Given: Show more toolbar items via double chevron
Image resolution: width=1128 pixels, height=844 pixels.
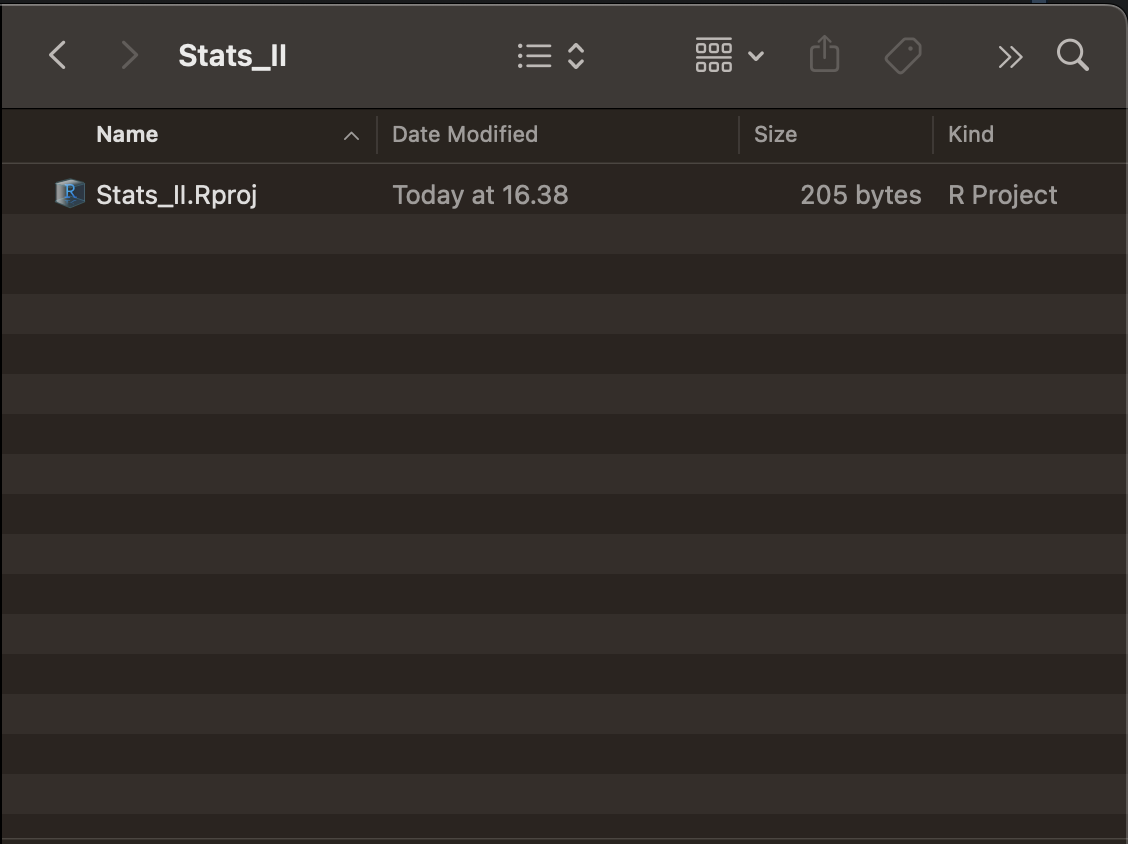Looking at the screenshot, I should [1010, 56].
